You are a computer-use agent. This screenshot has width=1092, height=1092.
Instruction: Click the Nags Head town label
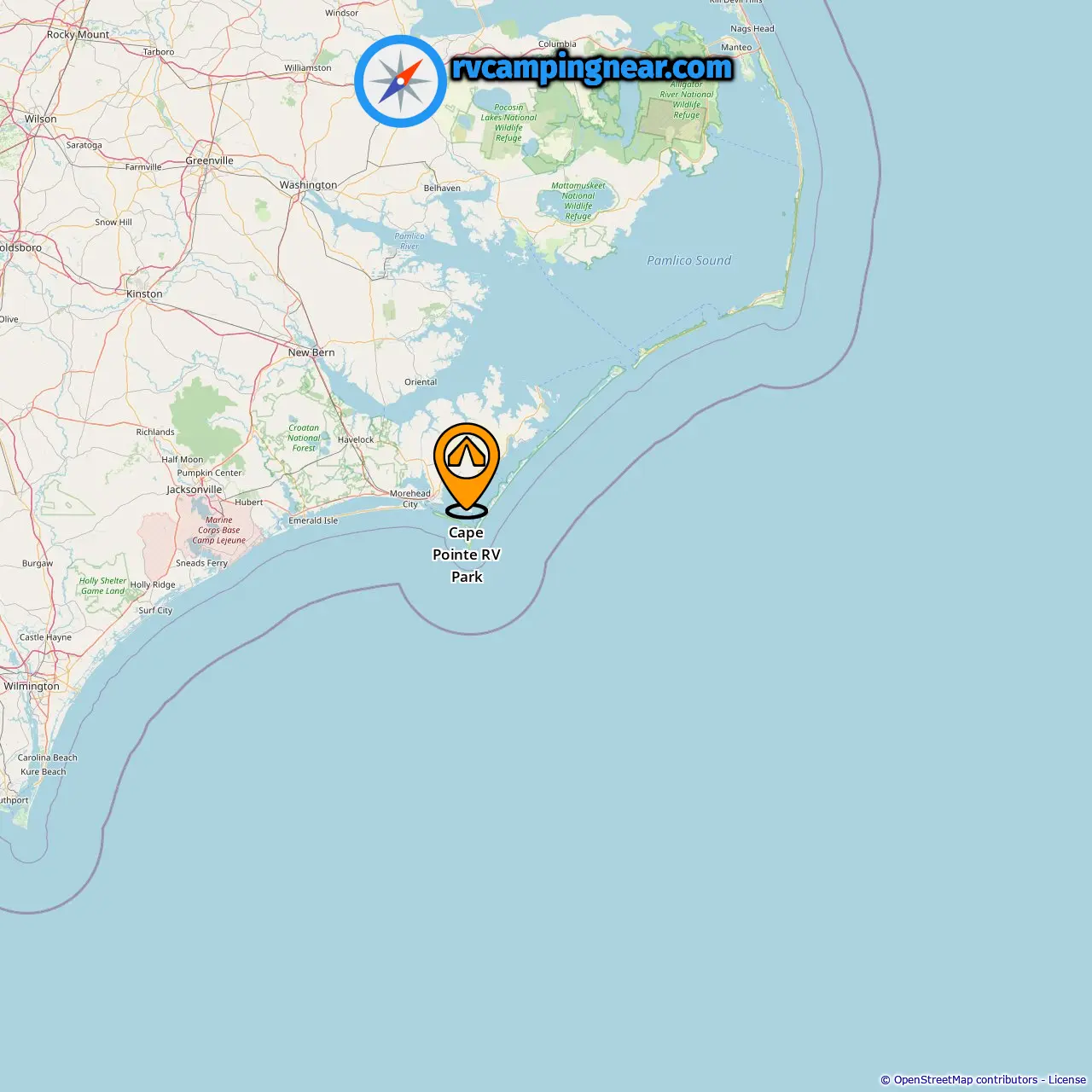(752, 28)
